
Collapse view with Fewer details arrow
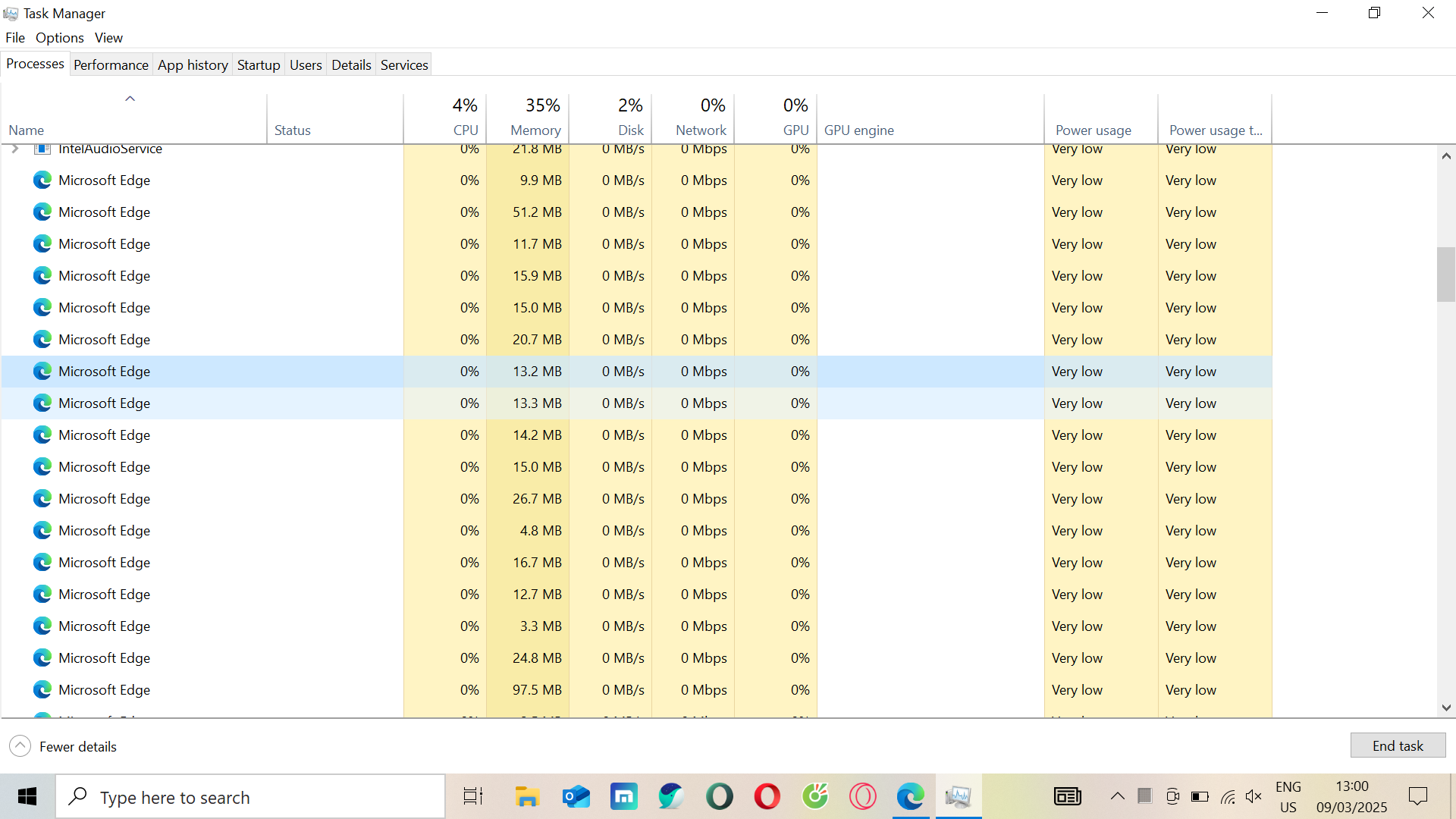click(x=20, y=746)
